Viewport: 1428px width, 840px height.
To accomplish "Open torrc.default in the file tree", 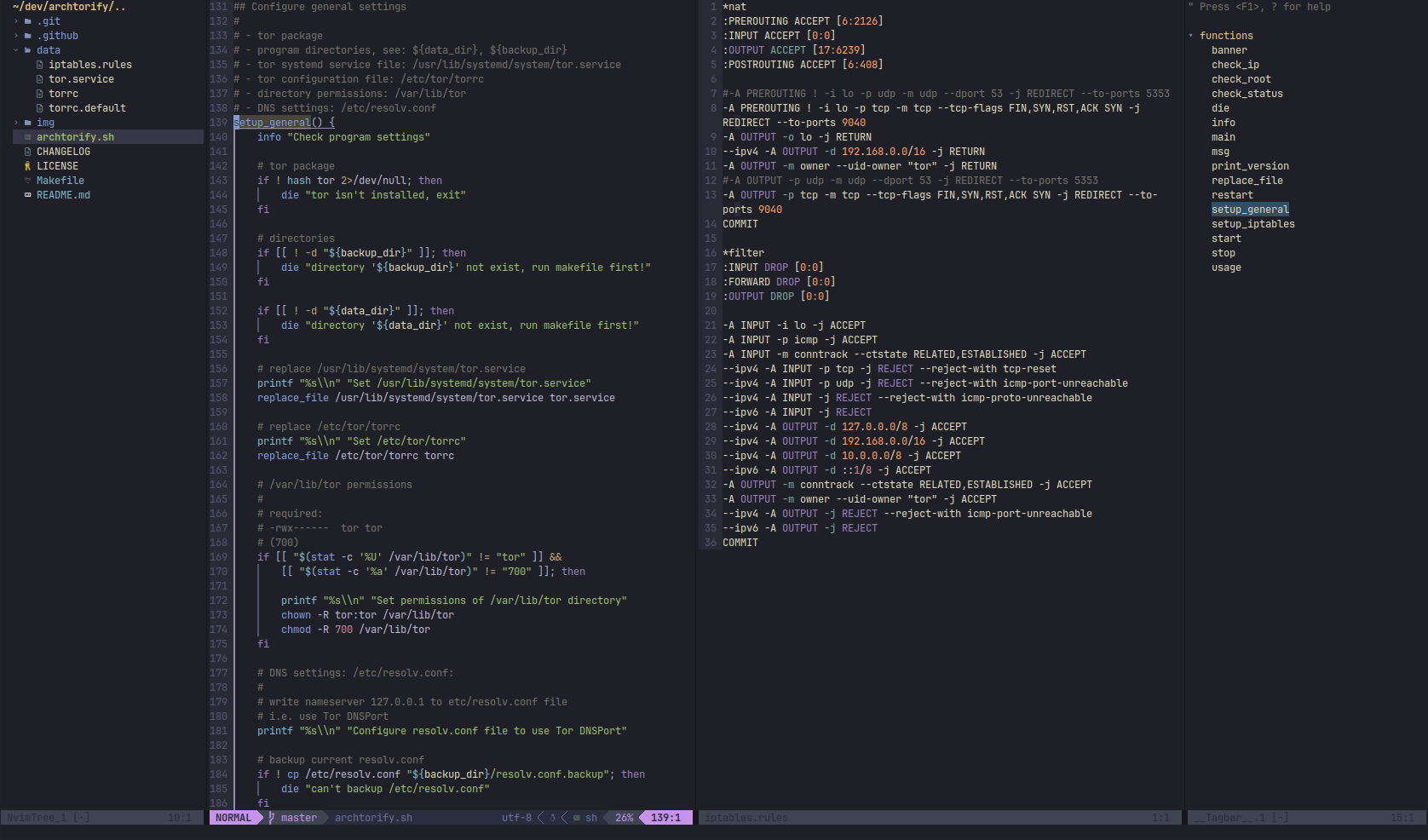I will 87,108.
